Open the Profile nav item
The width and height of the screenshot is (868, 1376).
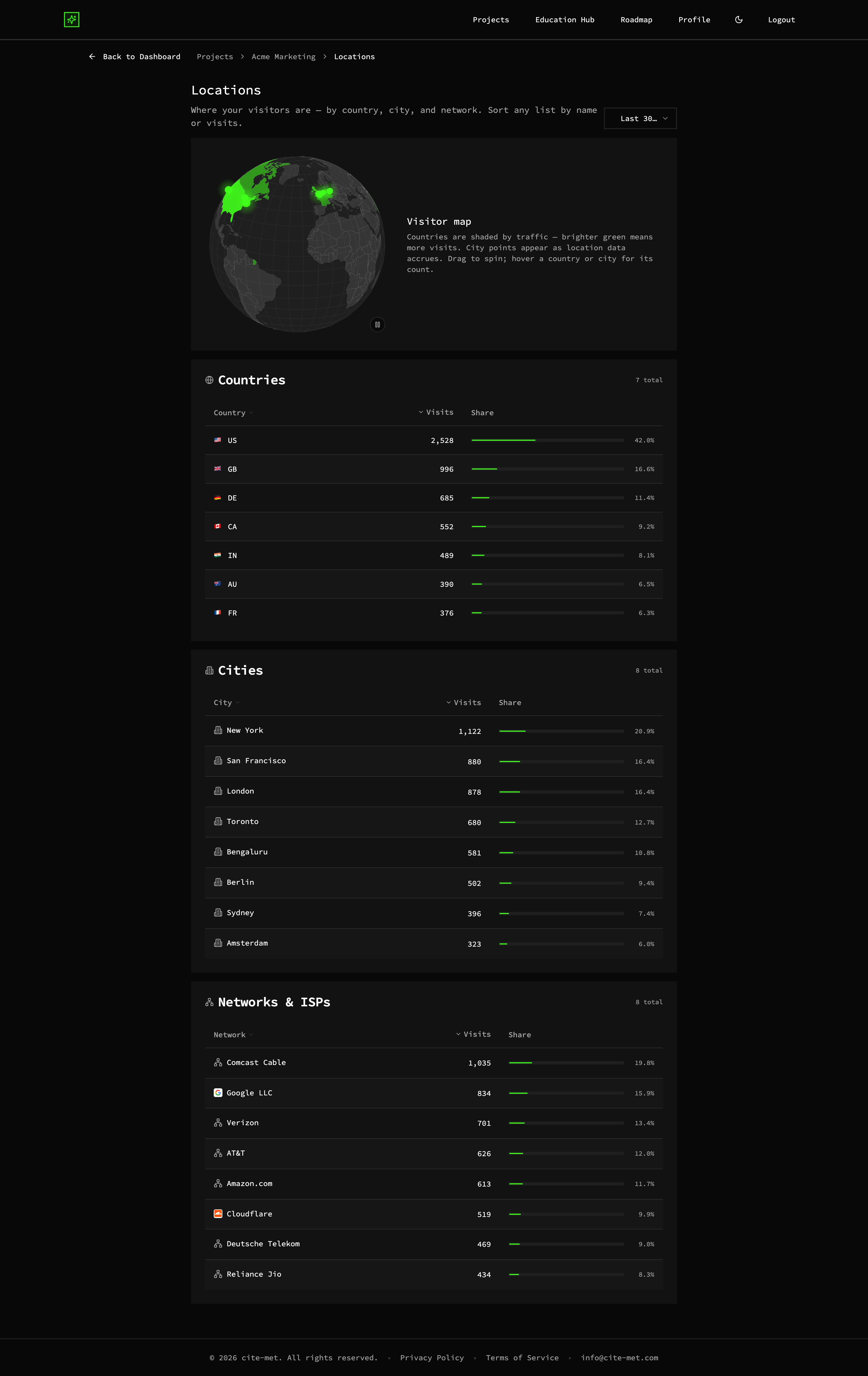[x=694, y=20]
